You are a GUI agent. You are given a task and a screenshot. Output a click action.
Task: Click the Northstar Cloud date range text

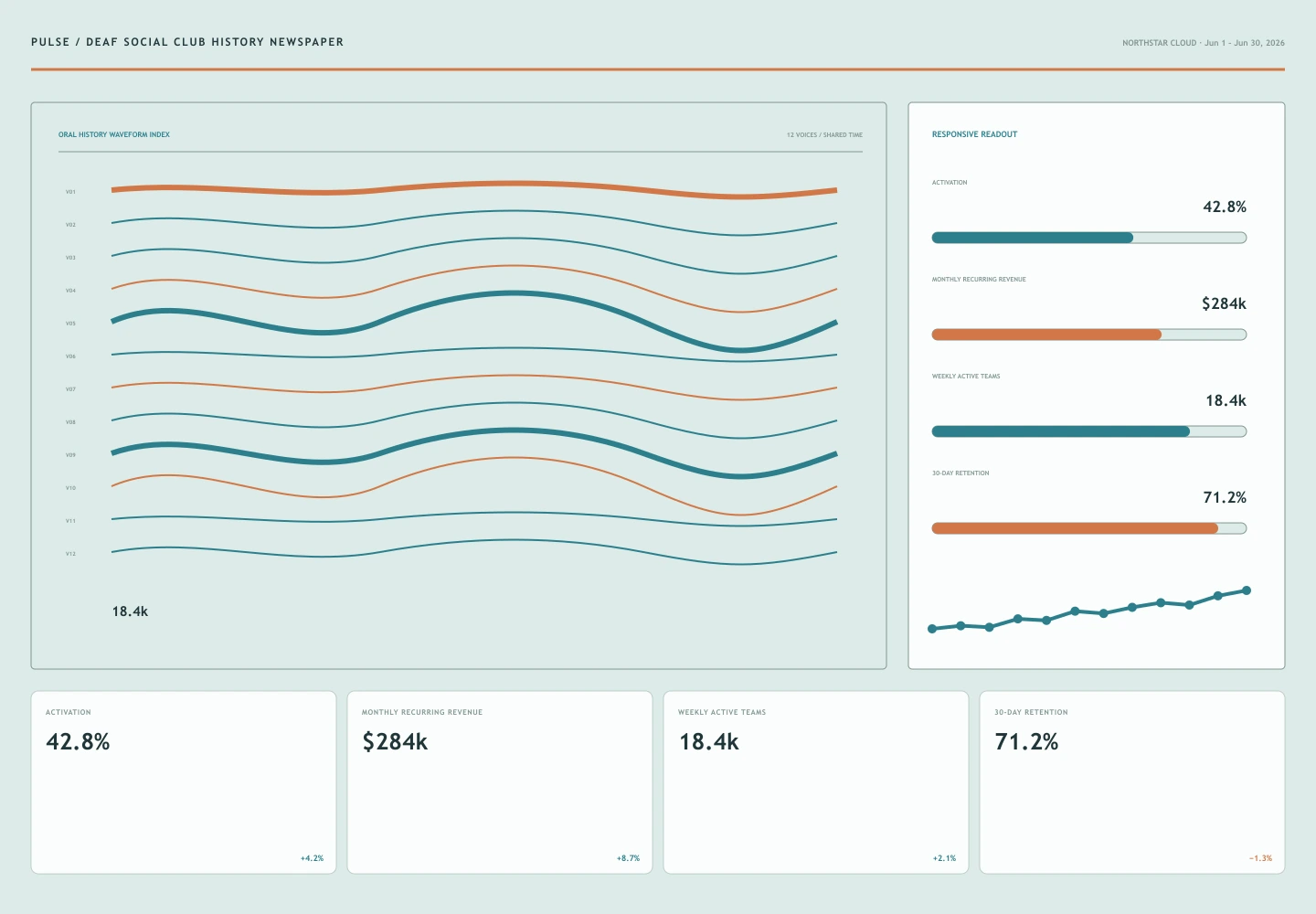[x=1204, y=43]
